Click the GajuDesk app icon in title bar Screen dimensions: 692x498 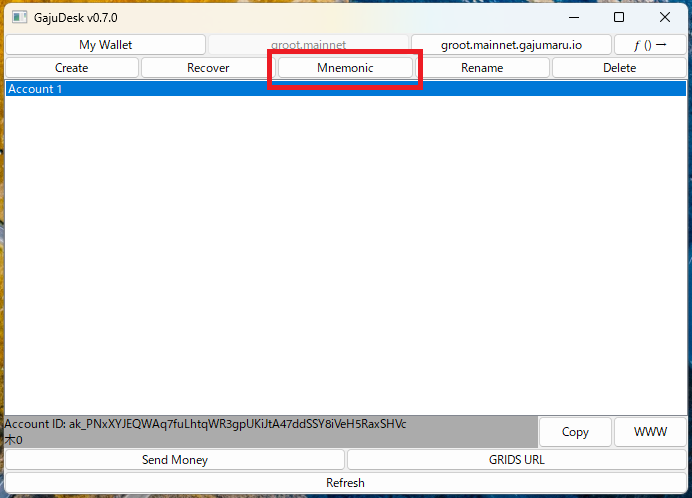click(19, 17)
